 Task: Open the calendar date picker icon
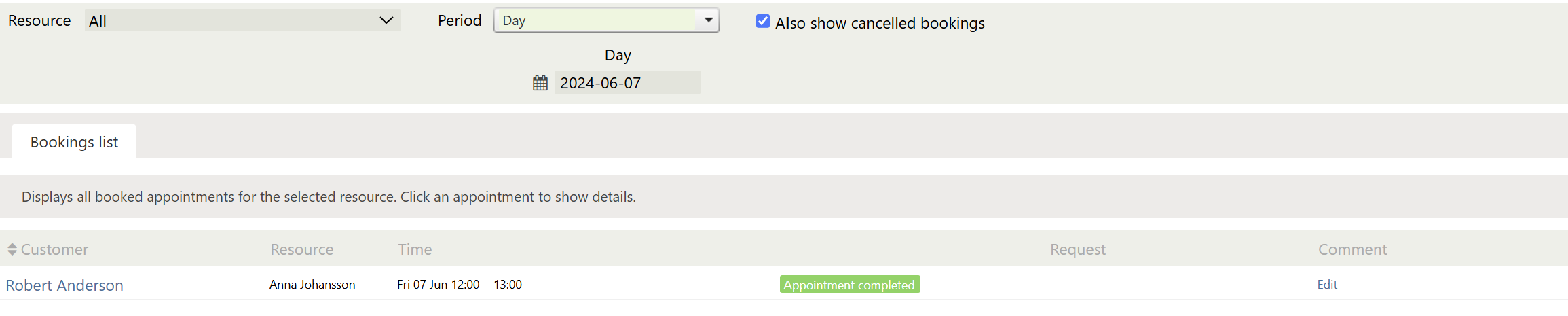tap(540, 83)
